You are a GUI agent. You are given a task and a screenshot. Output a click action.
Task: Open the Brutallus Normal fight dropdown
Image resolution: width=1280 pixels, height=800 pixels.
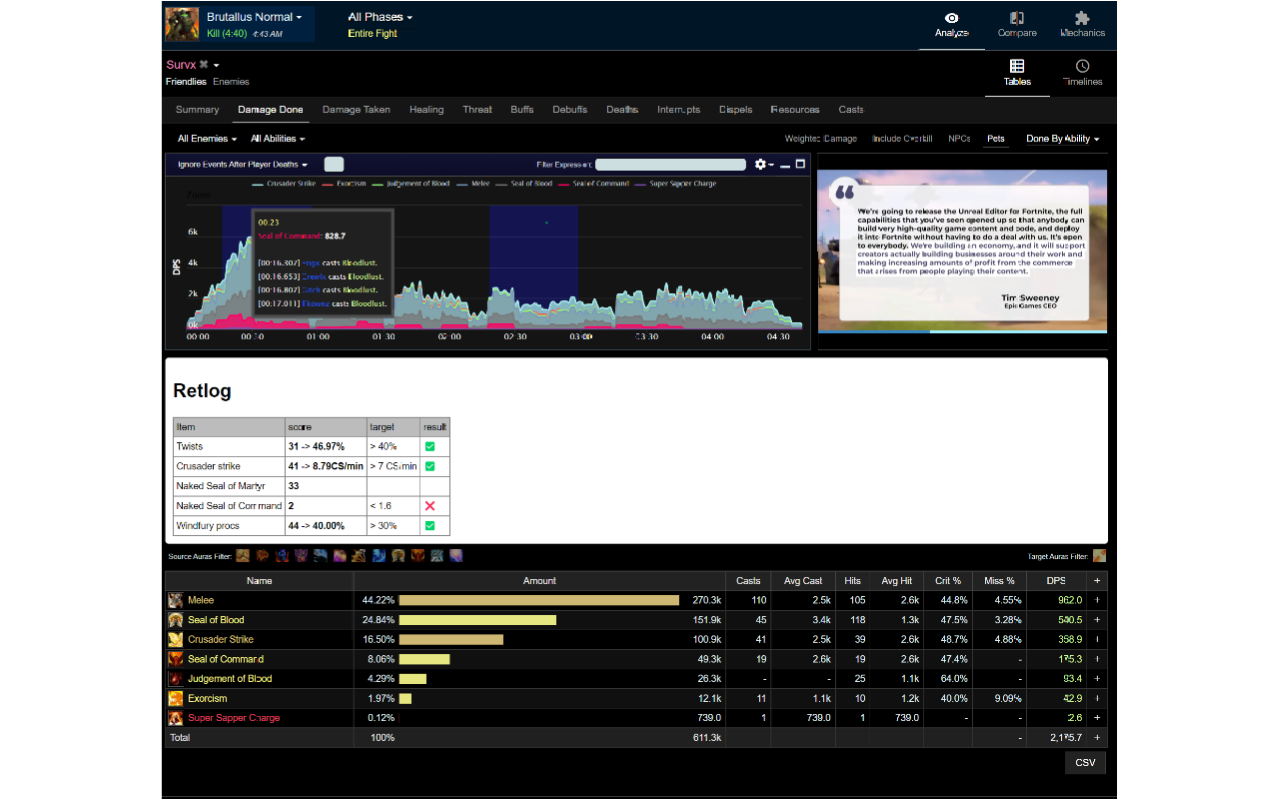(254, 17)
